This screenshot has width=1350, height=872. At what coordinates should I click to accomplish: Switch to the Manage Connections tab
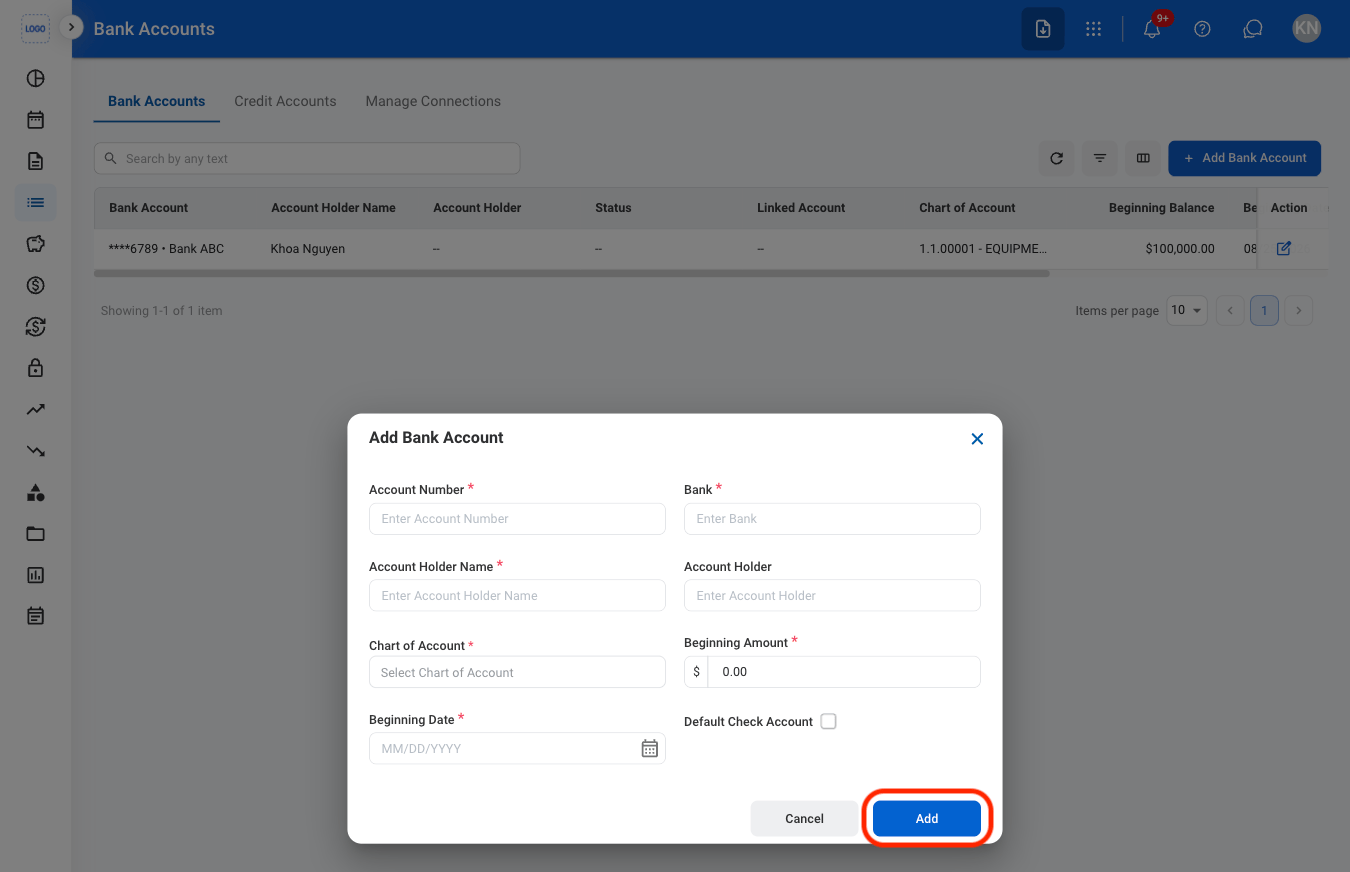tap(433, 101)
